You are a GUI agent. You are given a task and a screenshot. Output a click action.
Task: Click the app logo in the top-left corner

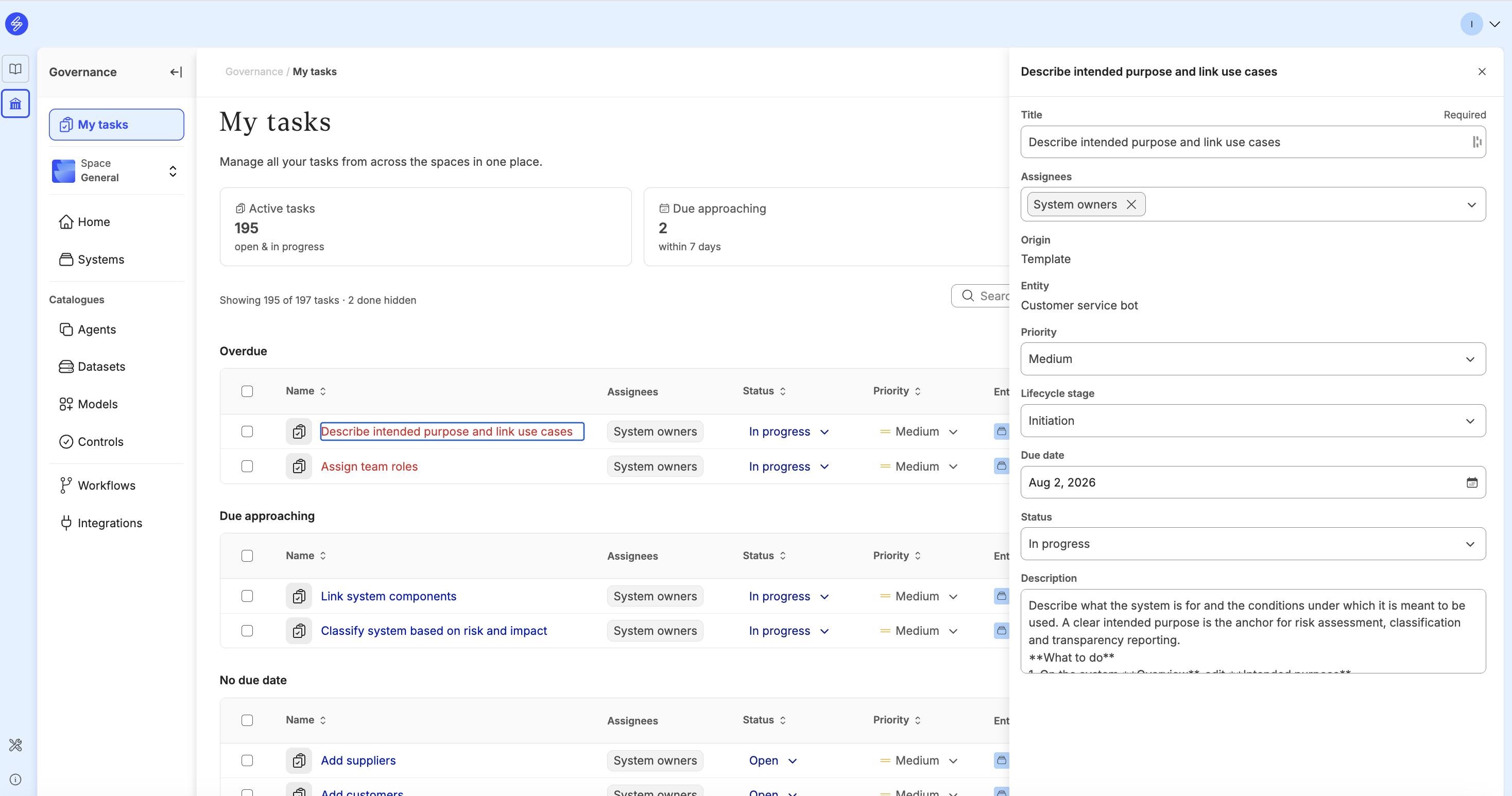[16, 24]
